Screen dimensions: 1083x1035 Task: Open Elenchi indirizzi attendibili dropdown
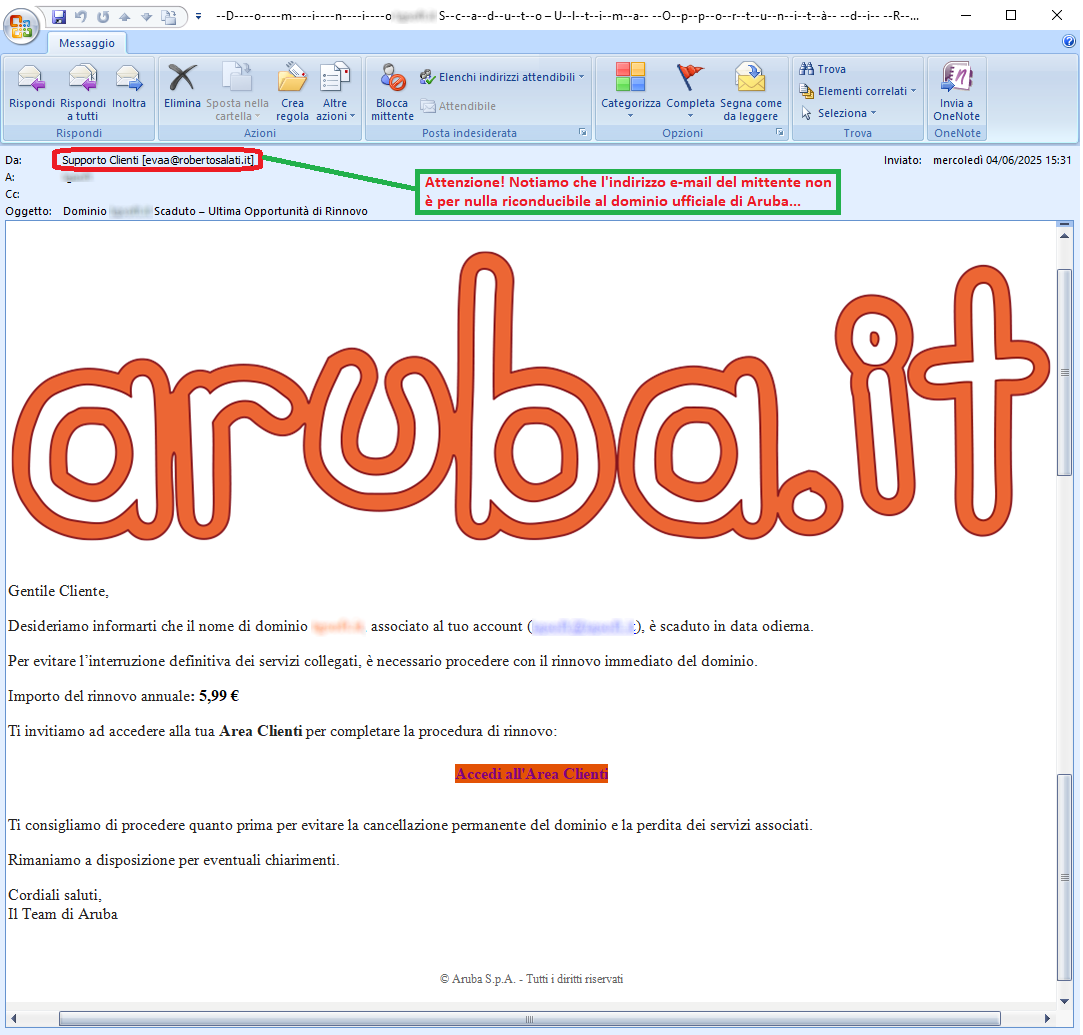click(502, 77)
